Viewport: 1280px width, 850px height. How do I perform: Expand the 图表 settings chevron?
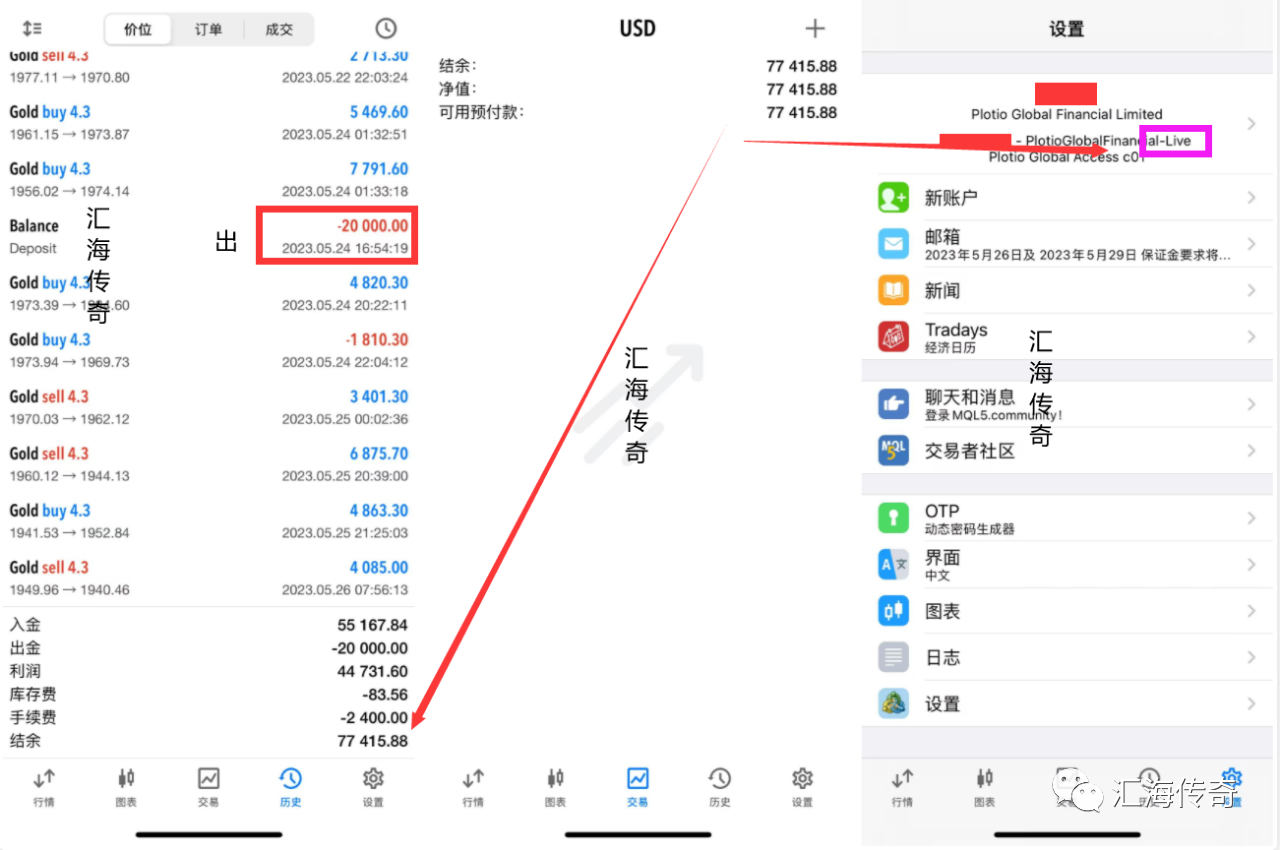click(1251, 611)
